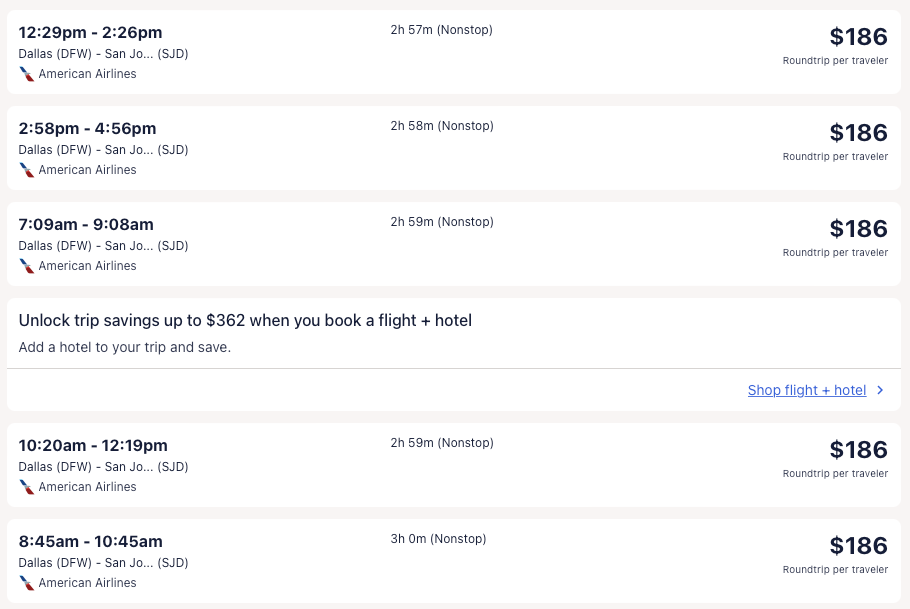Click American Airlines logo on 2:58pm flight

click(26, 170)
